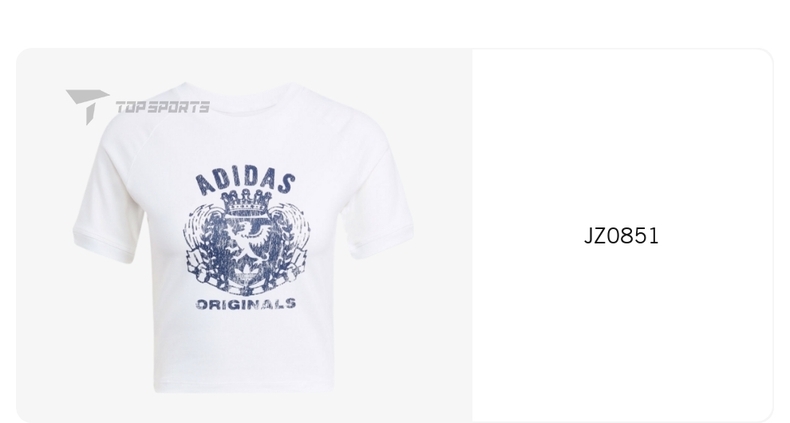Screen dimensions: 790x423
Task: Click blank white area below JZ0851 code
Action: (x=621, y=332)
